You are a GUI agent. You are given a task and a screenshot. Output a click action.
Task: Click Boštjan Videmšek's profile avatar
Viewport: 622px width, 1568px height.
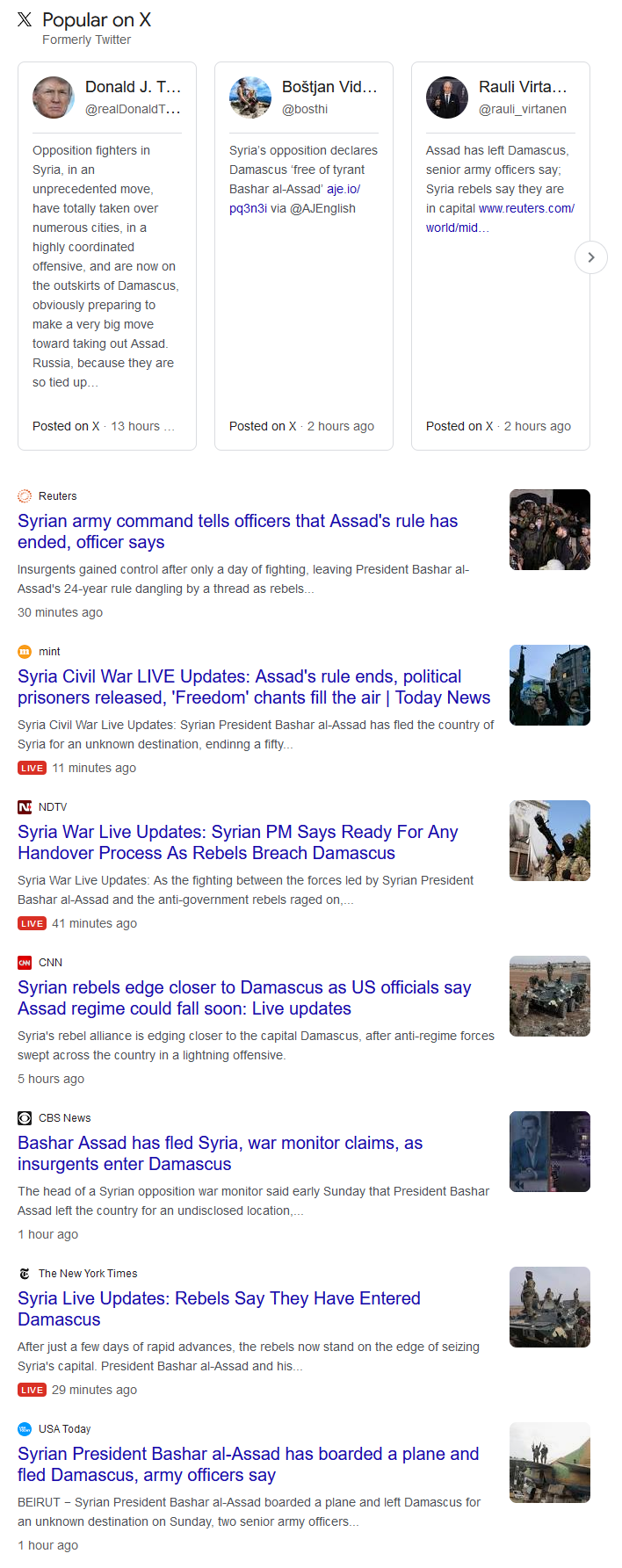[x=250, y=98]
